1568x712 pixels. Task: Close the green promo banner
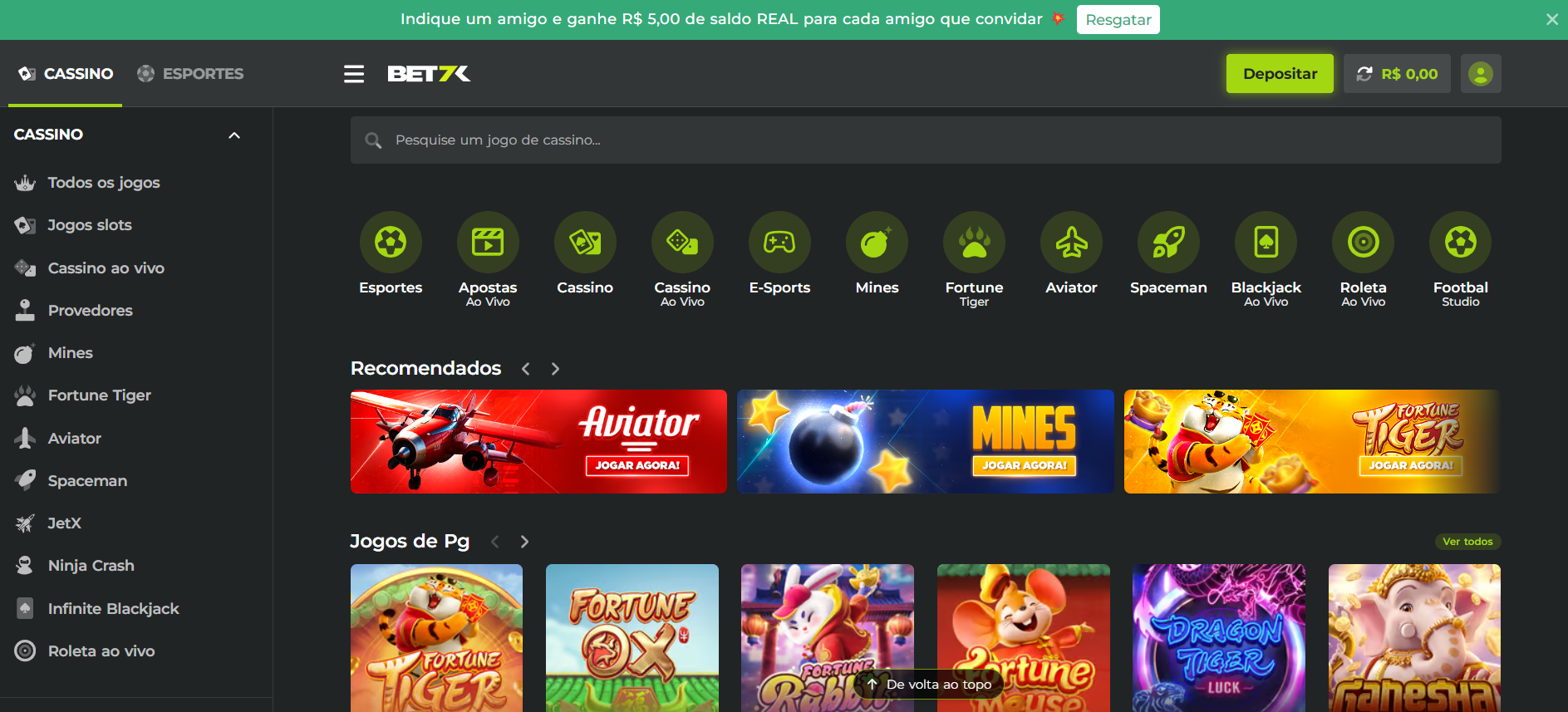(1551, 19)
